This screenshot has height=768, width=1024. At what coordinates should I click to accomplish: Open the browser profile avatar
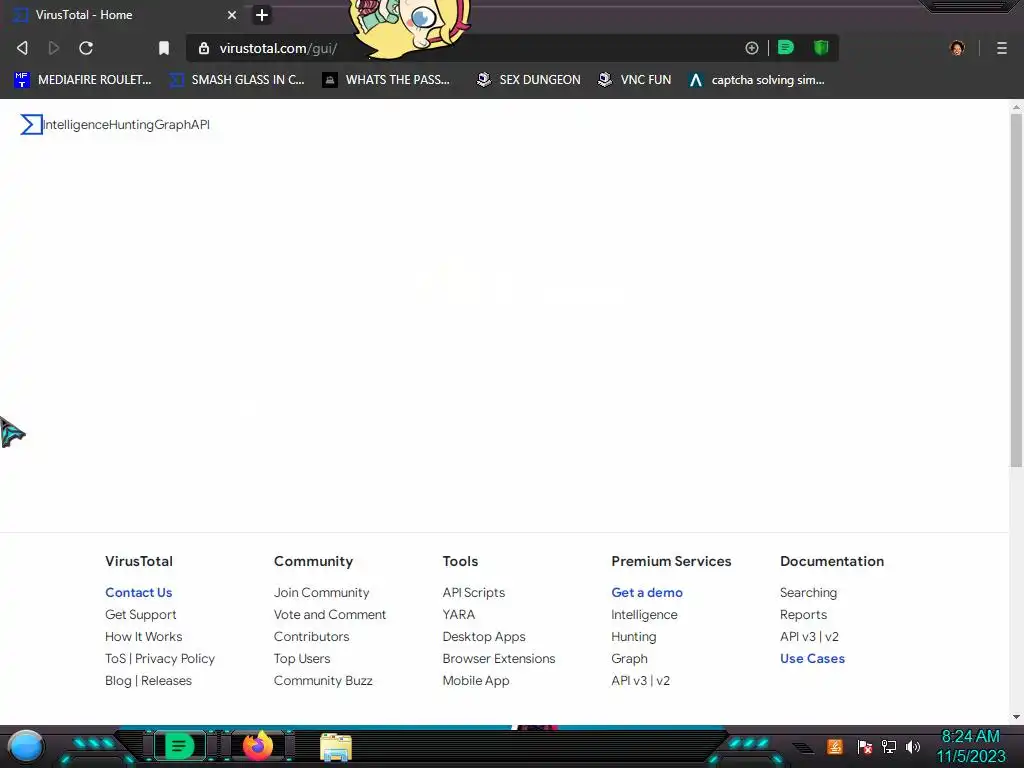pos(957,48)
